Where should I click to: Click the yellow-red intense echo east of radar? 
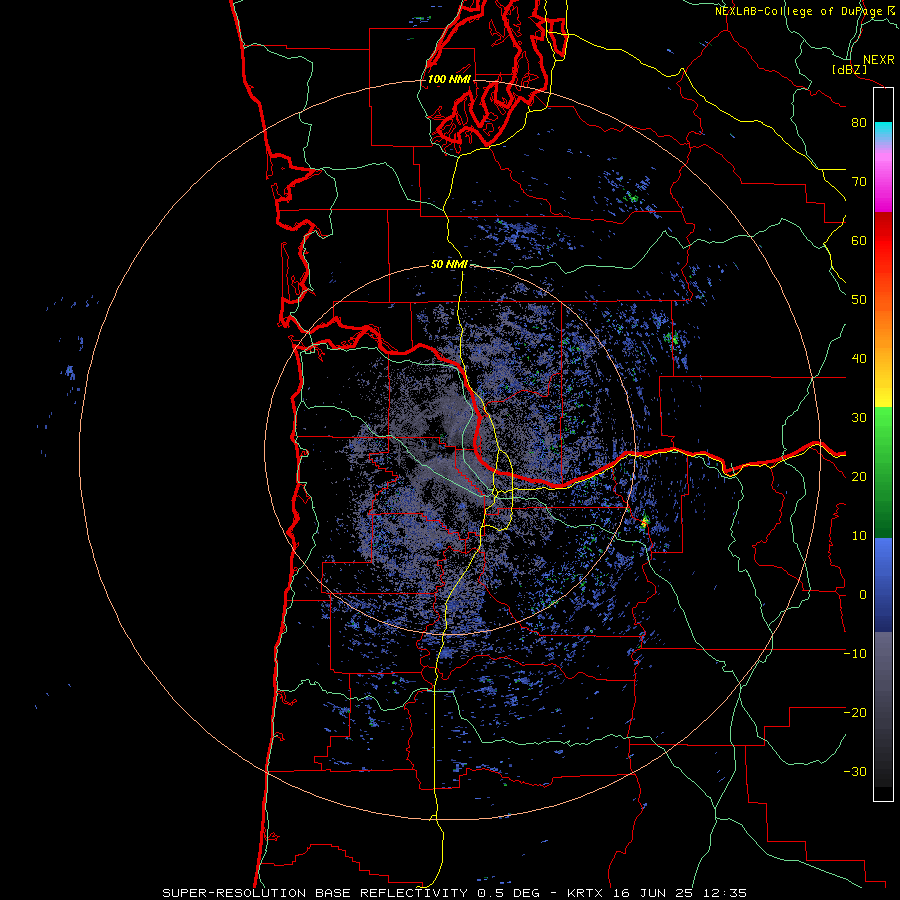point(644,522)
